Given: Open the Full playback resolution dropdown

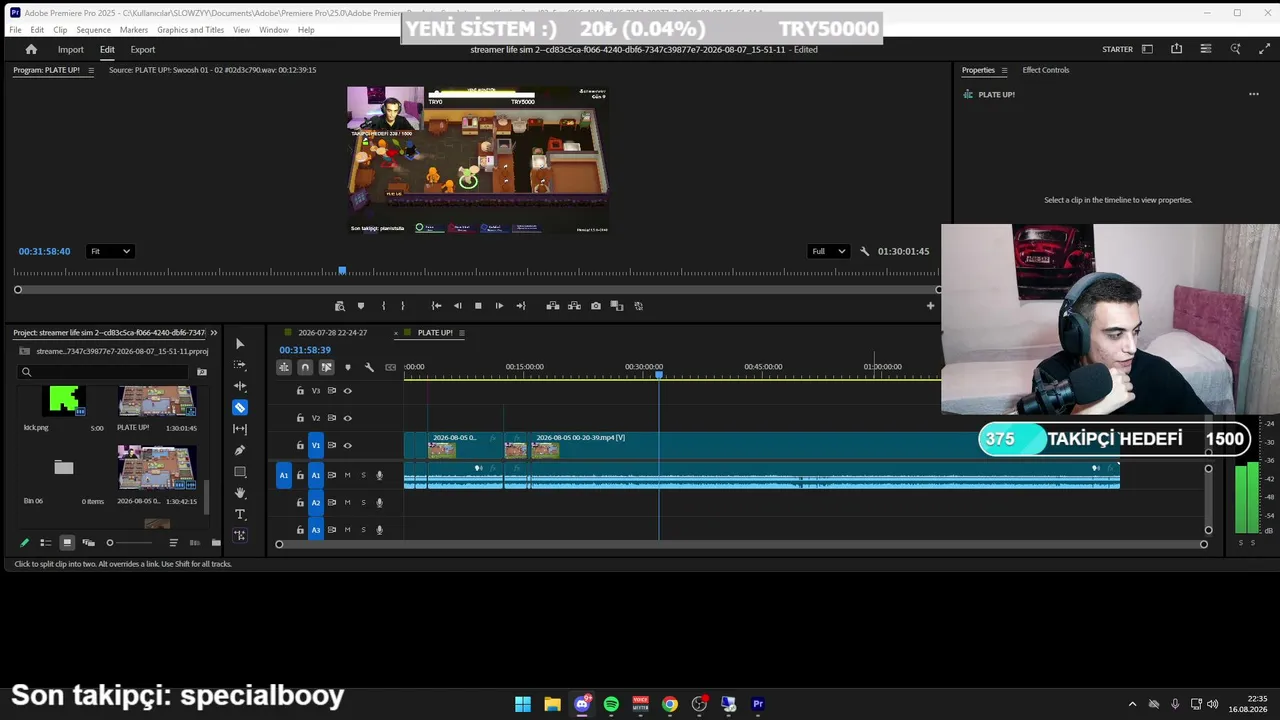Looking at the screenshot, I should tap(829, 251).
